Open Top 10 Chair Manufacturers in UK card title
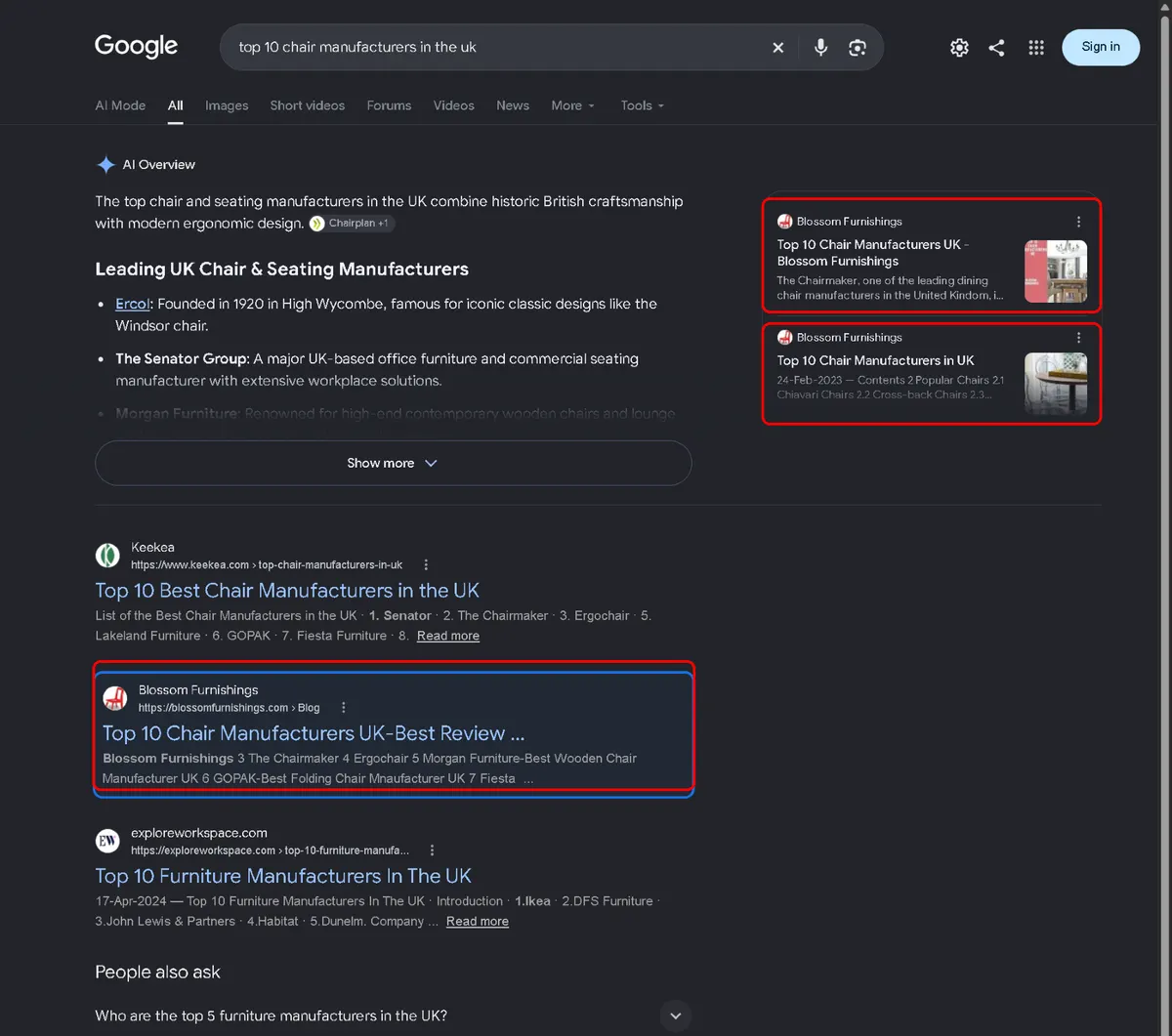 (x=875, y=360)
